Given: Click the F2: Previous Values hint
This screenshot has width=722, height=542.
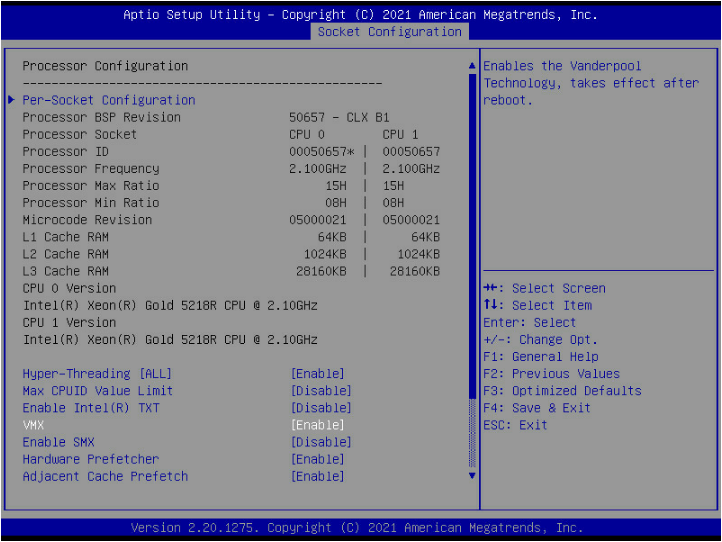Looking at the screenshot, I should tap(551, 374).
